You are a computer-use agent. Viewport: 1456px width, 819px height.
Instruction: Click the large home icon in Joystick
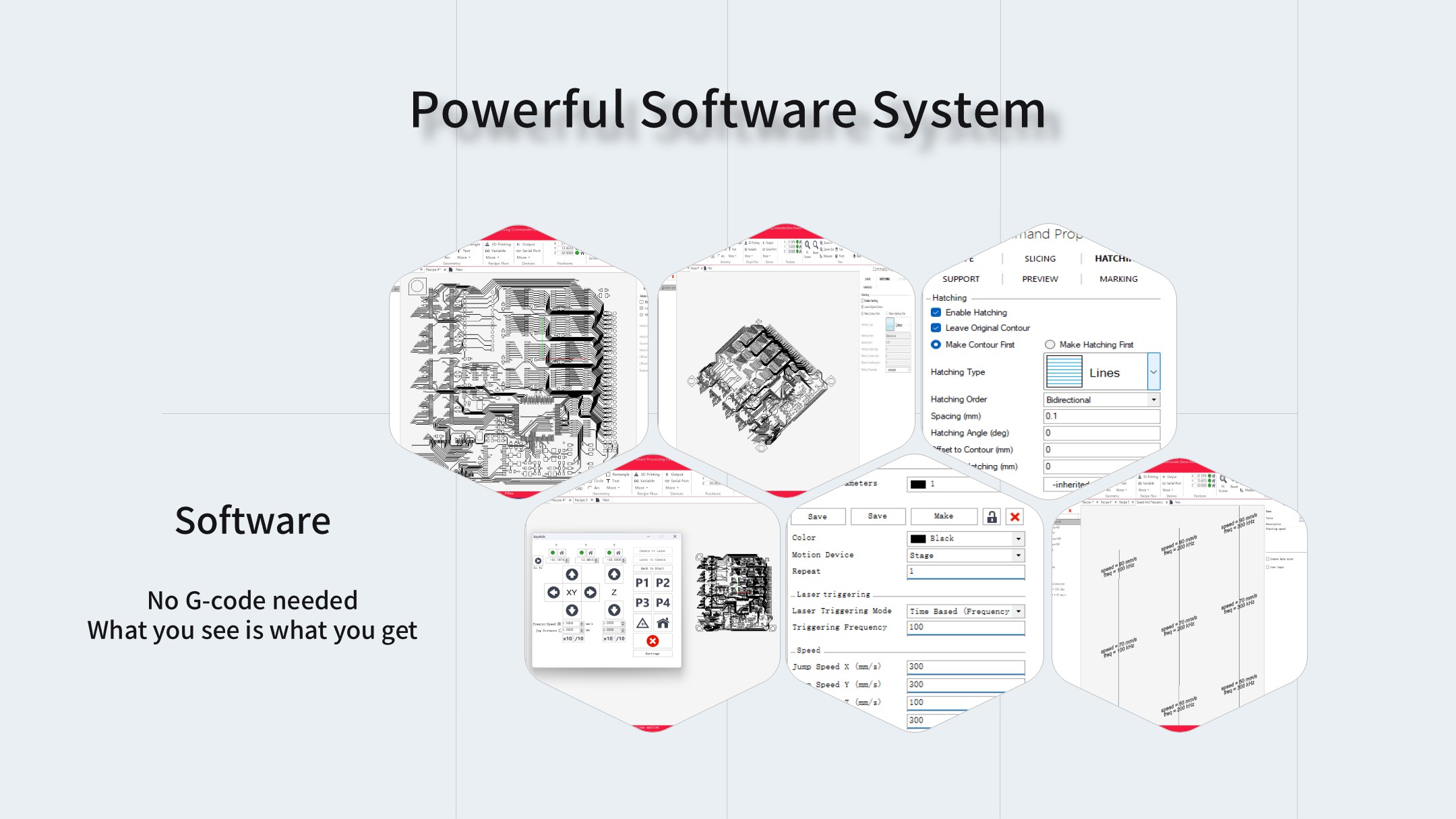tap(663, 623)
